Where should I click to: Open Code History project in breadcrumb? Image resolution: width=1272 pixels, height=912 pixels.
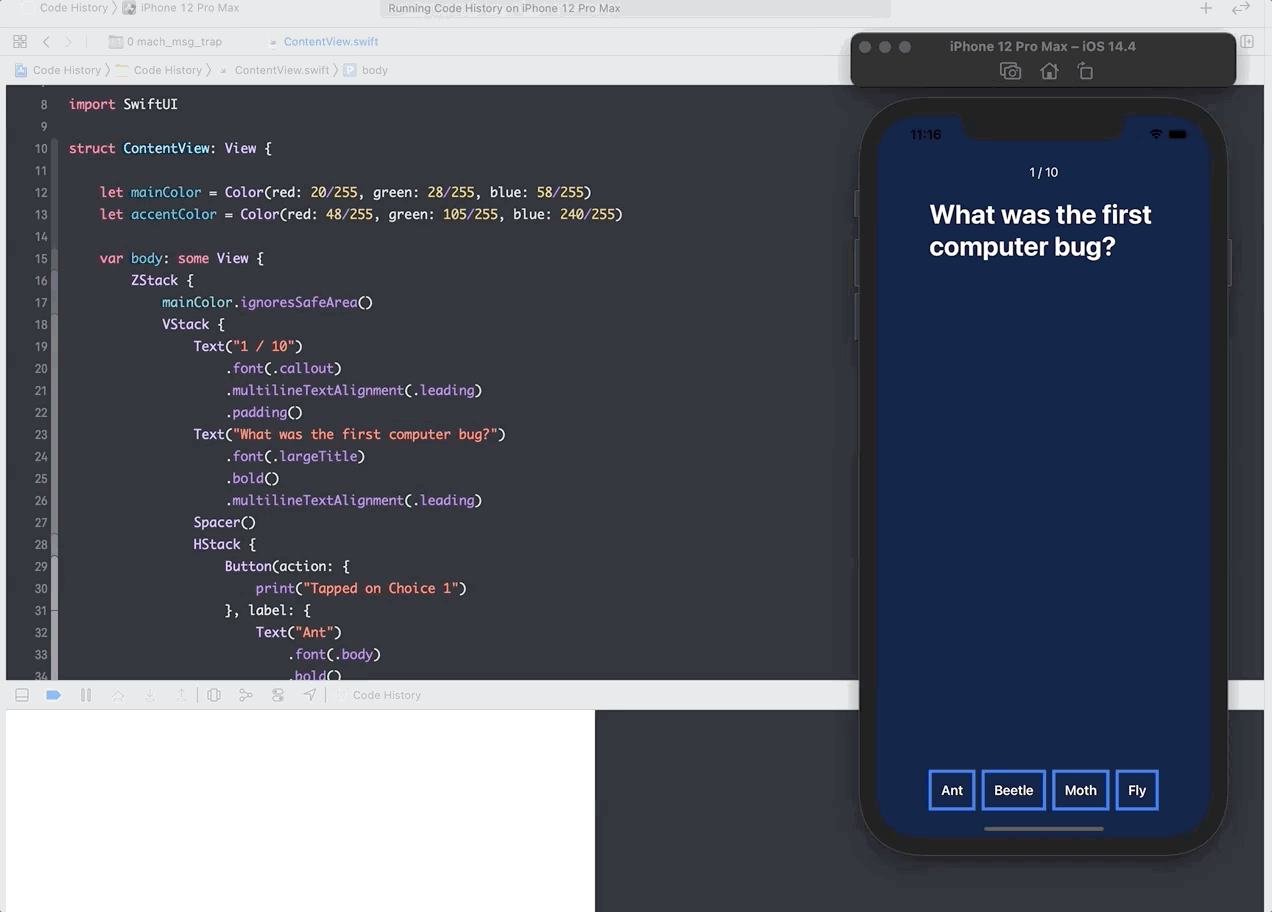[58, 70]
